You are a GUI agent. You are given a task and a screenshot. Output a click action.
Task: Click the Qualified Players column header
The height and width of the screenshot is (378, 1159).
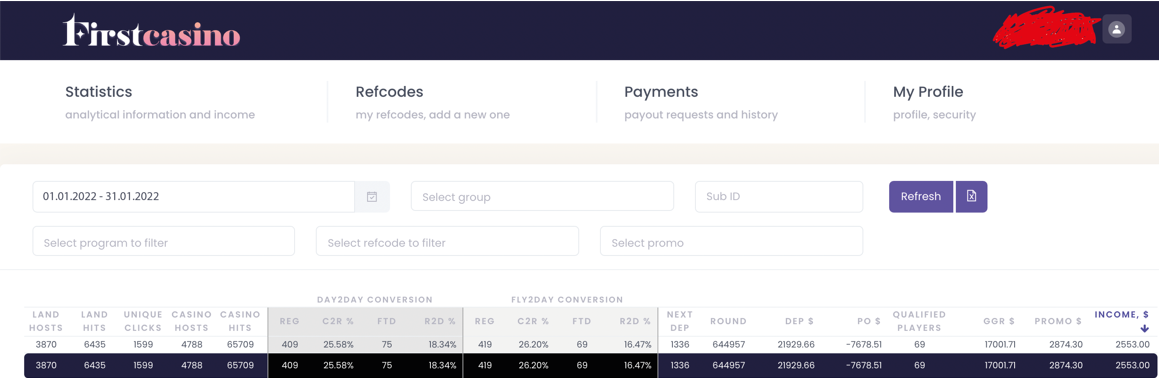point(919,321)
